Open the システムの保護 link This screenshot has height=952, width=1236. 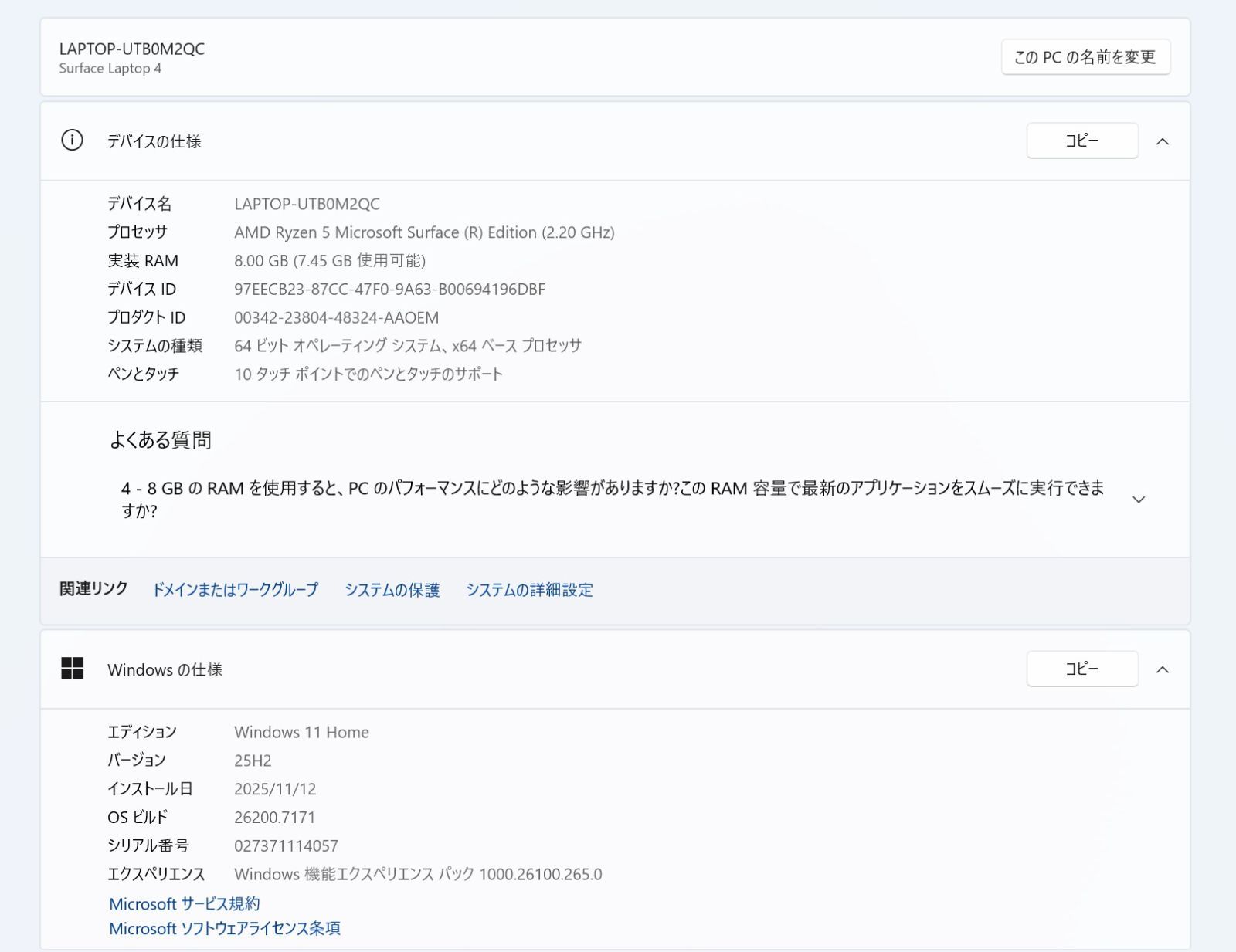[x=393, y=590]
